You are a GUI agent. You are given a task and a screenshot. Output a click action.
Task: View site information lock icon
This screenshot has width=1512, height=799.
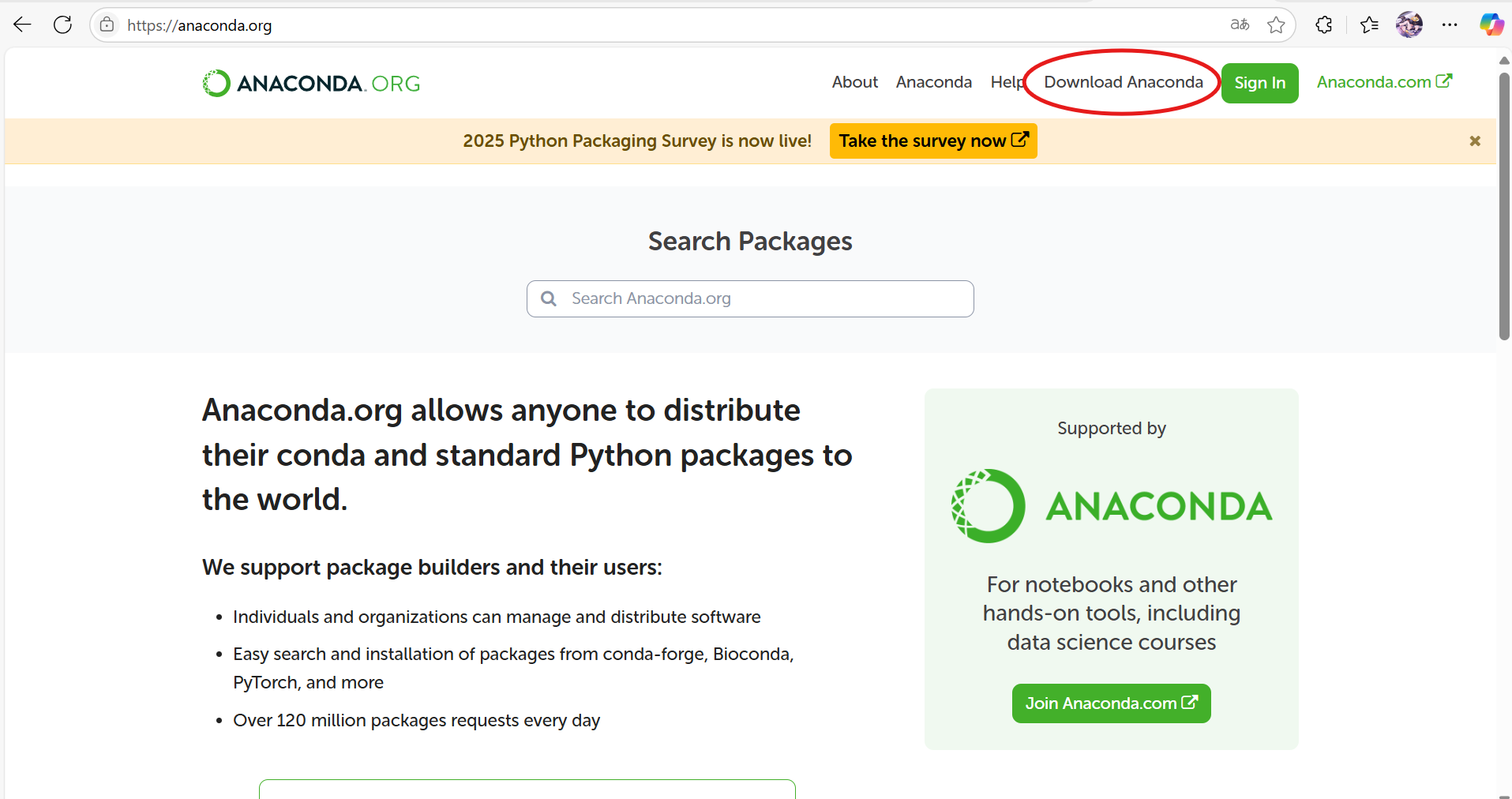107,24
